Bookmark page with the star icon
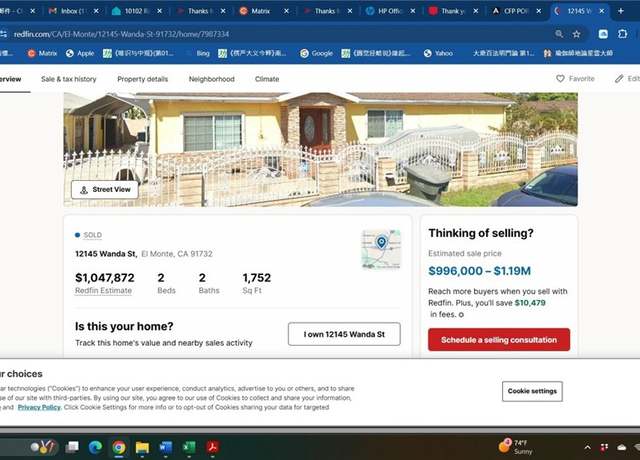Image resolution: width=640 pixels, height=460 pixels. tap(576, 34)
